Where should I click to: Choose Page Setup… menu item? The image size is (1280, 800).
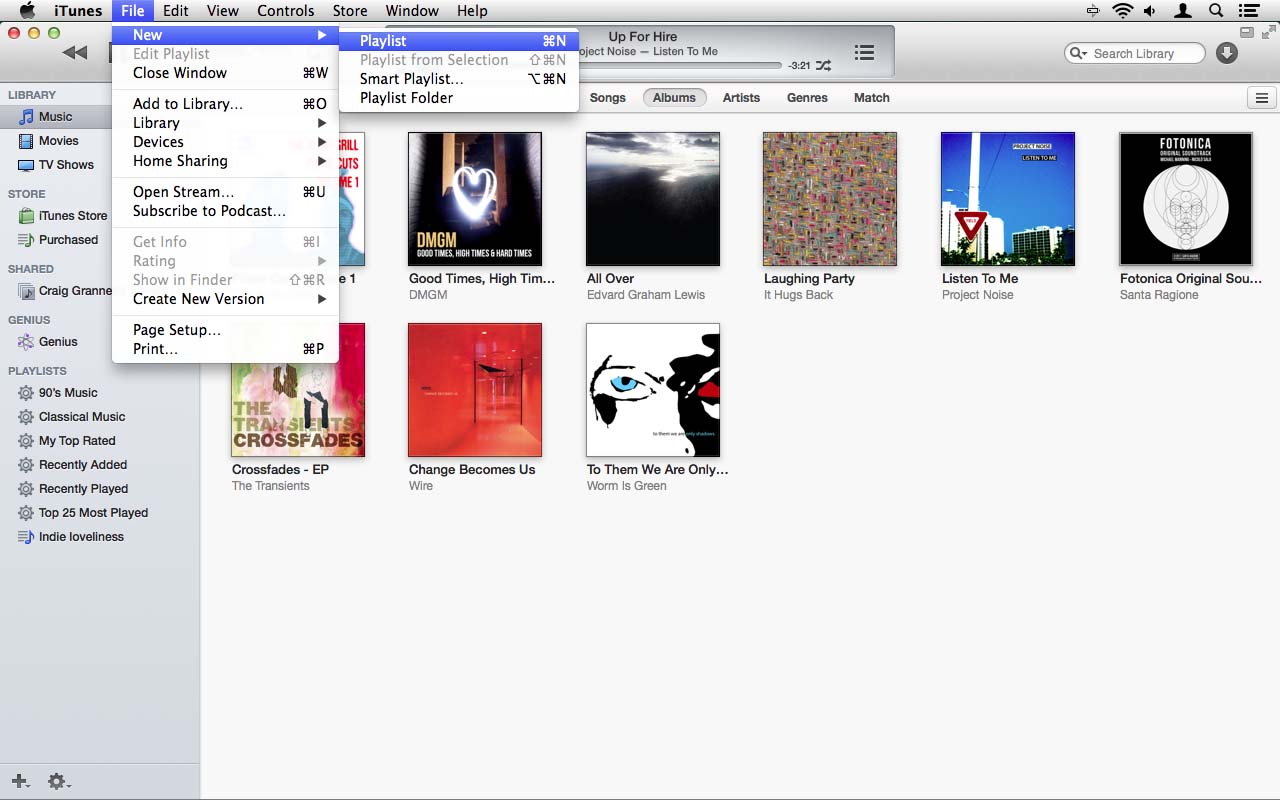point(225,330)
